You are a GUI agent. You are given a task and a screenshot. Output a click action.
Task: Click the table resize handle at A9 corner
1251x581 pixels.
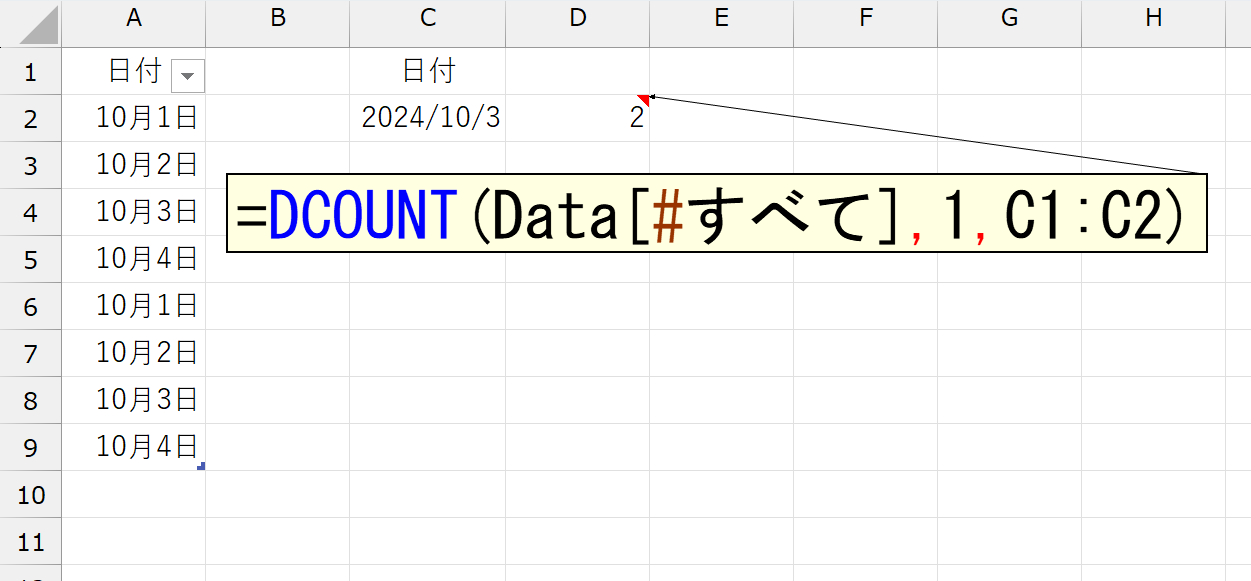202,466
